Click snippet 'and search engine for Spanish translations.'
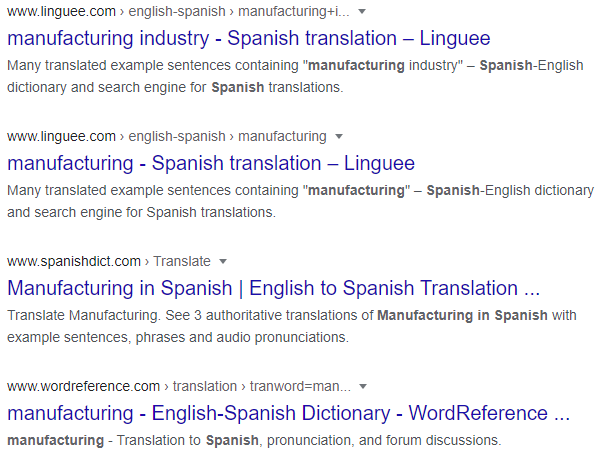 (142, 212)
